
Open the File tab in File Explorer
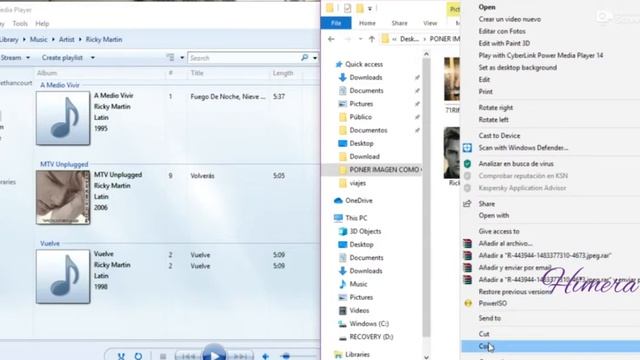tap(336, 23)
